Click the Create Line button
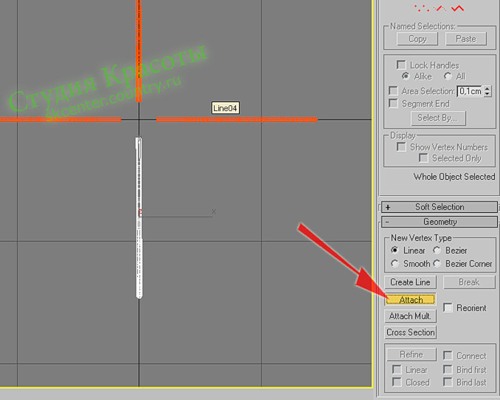Image resolution: width=500 pixels, height=400 pixels. click(410, 282)
